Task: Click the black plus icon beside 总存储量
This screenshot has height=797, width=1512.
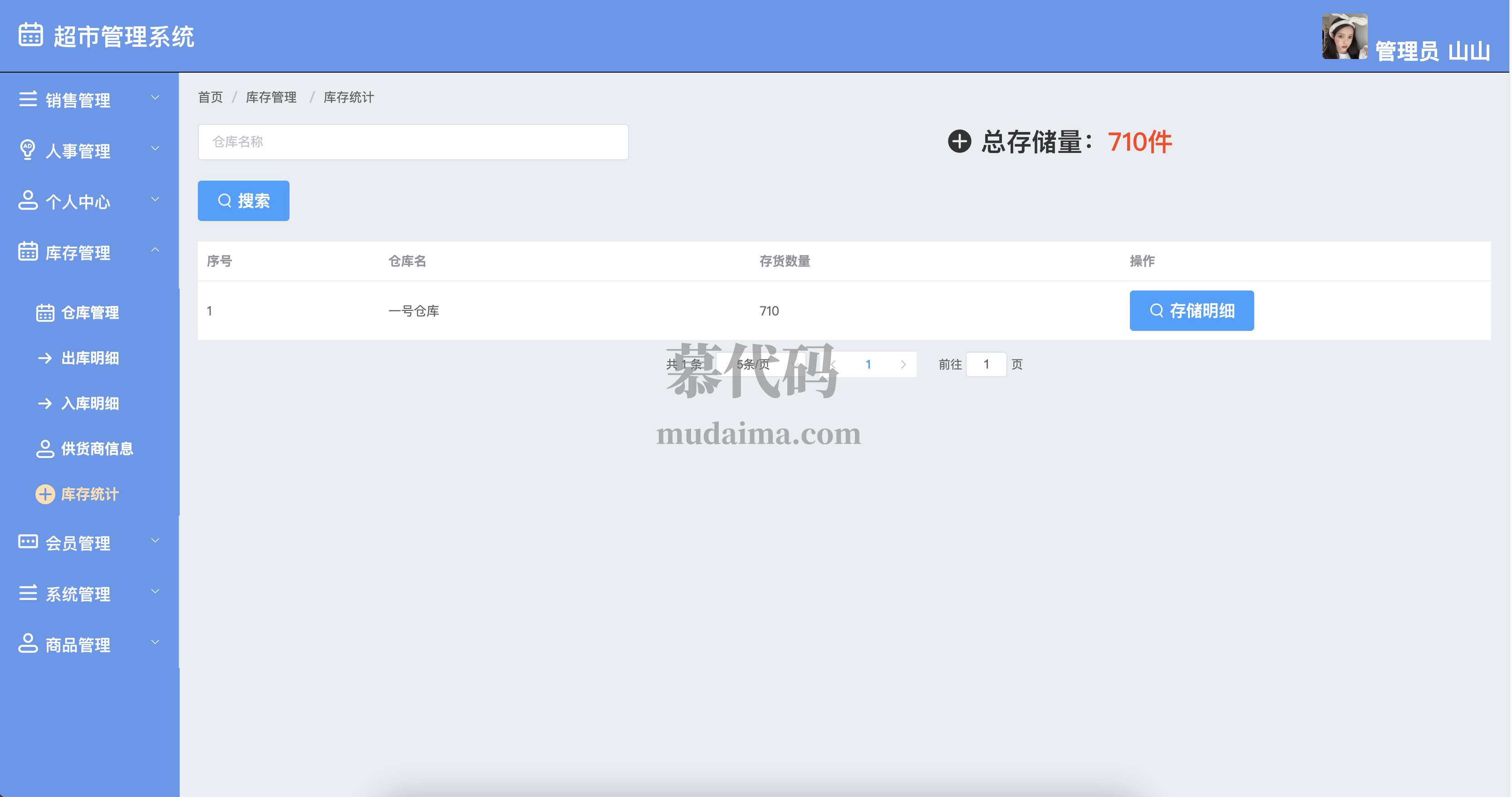Action: pos(959,142)
